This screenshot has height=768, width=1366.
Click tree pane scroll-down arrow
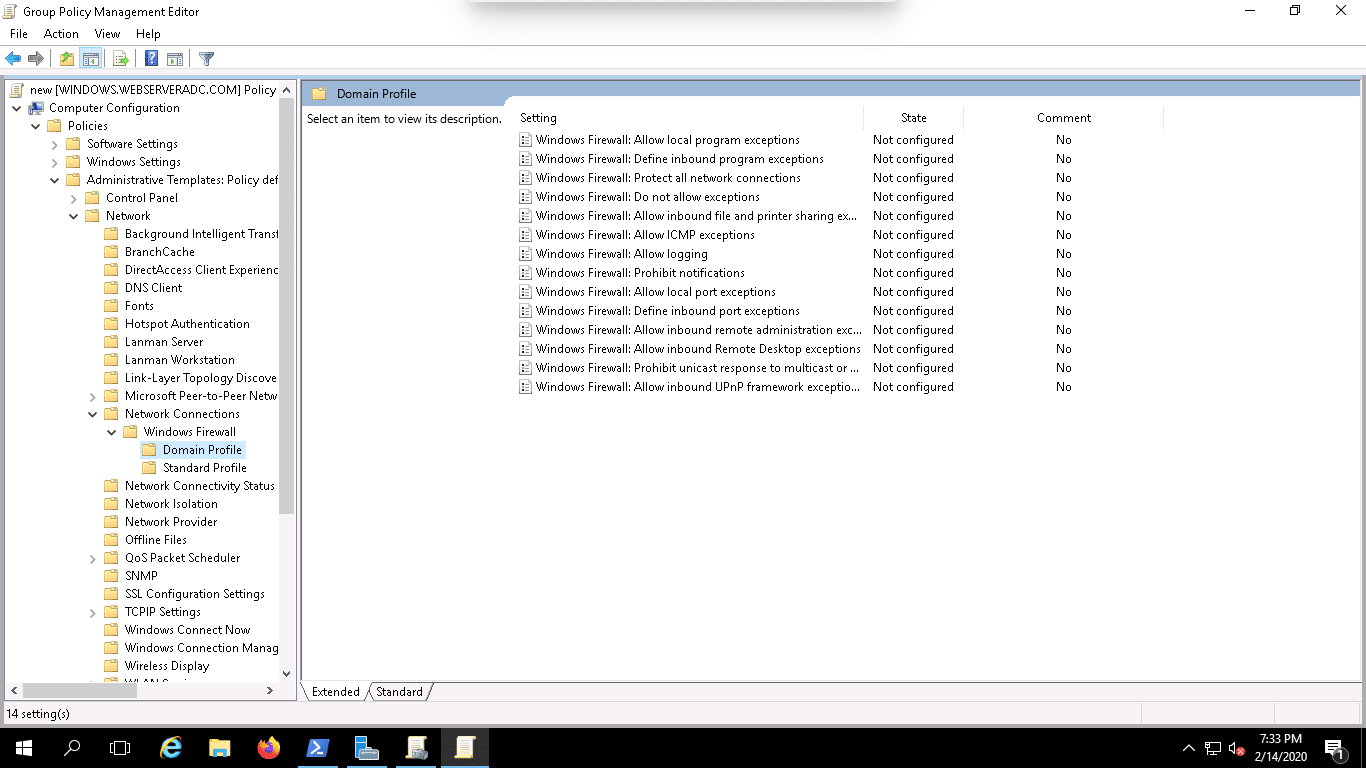(287, 674)
